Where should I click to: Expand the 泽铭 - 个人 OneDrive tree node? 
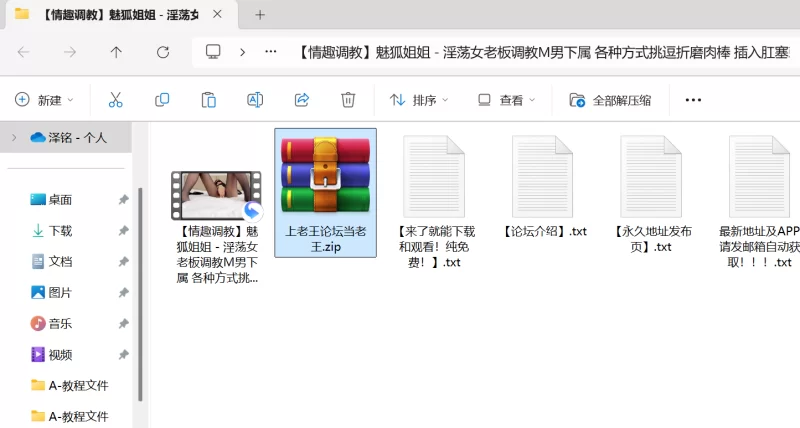14,137
